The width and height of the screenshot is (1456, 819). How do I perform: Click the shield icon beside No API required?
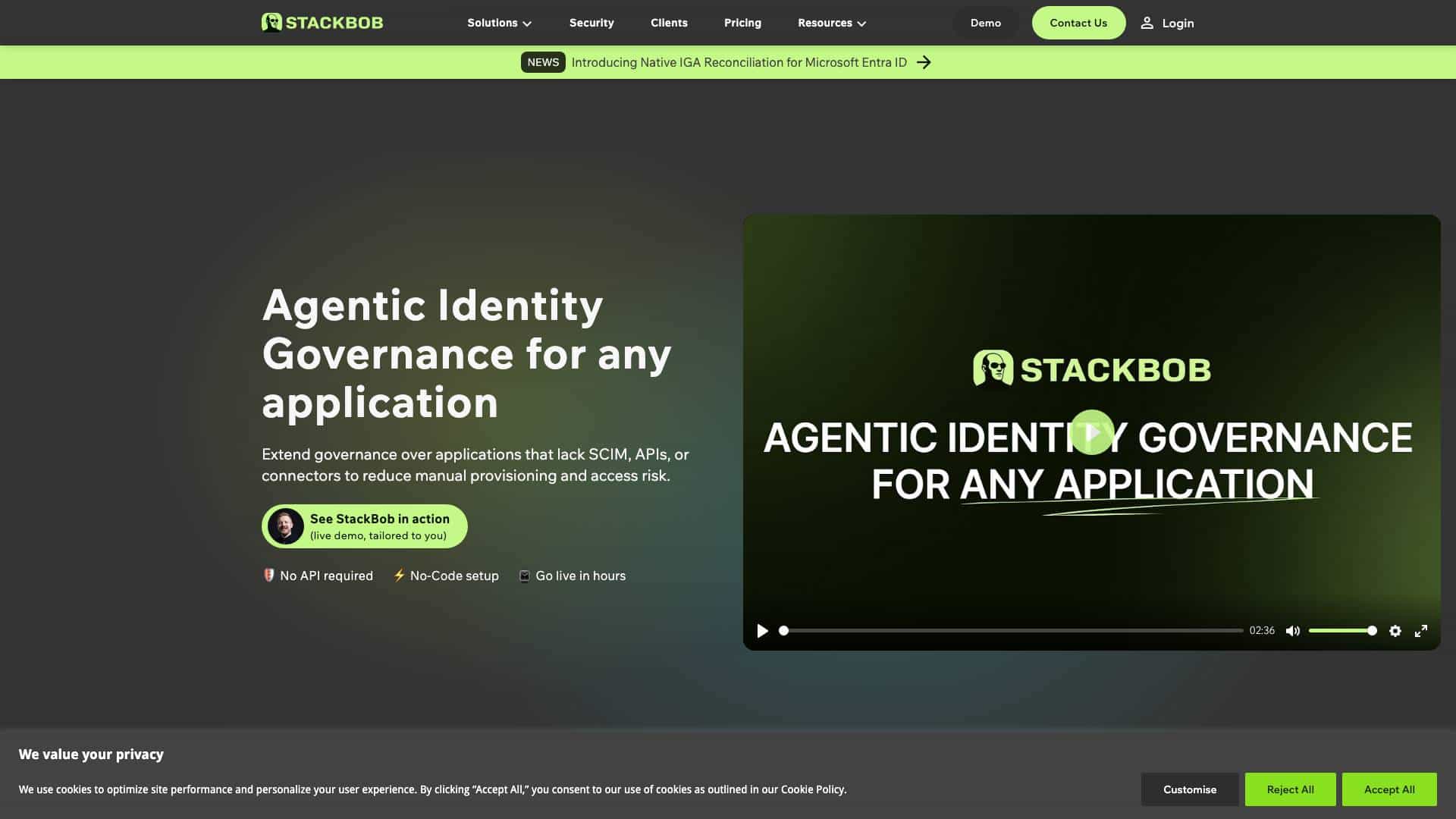[x=268, y=576]
